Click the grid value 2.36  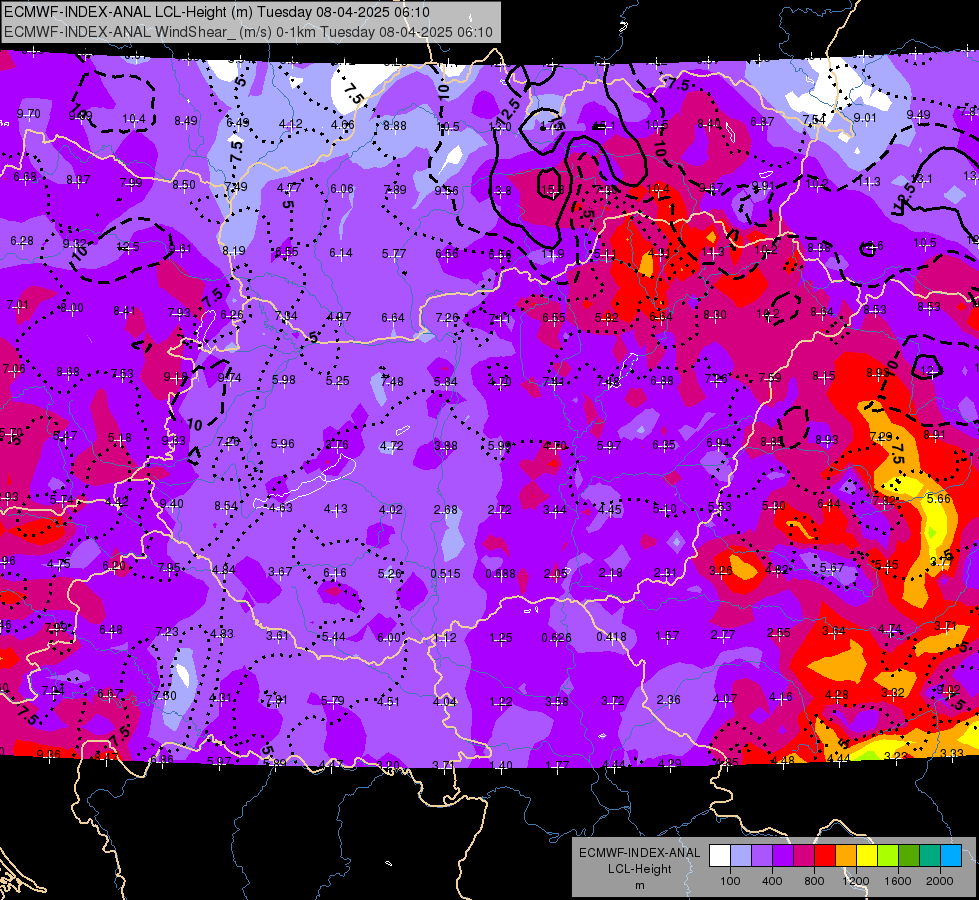coord(668,700)
